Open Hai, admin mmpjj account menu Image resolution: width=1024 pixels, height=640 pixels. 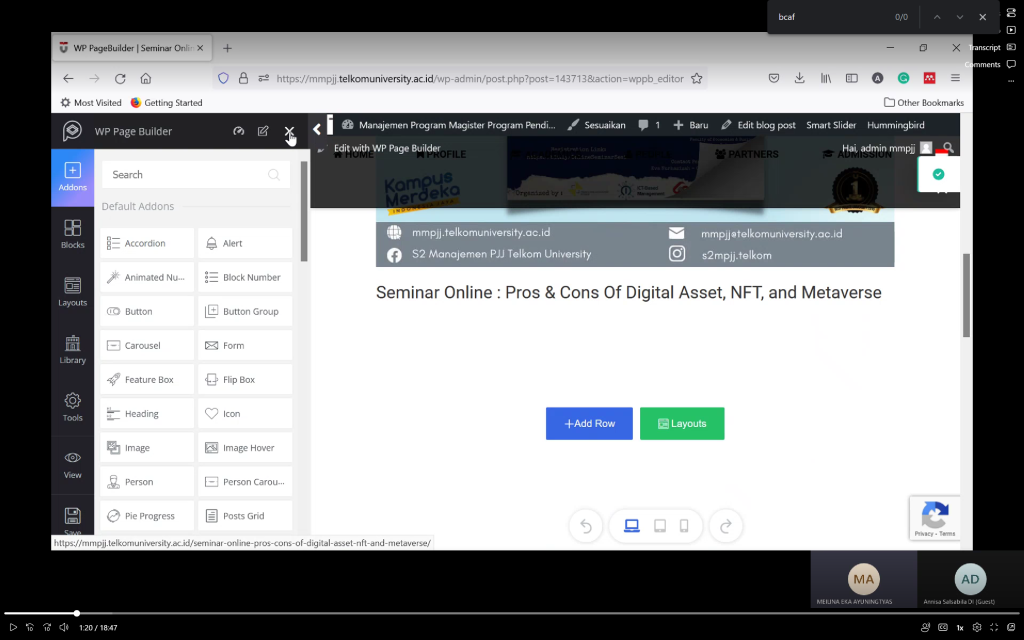point(886,148)
